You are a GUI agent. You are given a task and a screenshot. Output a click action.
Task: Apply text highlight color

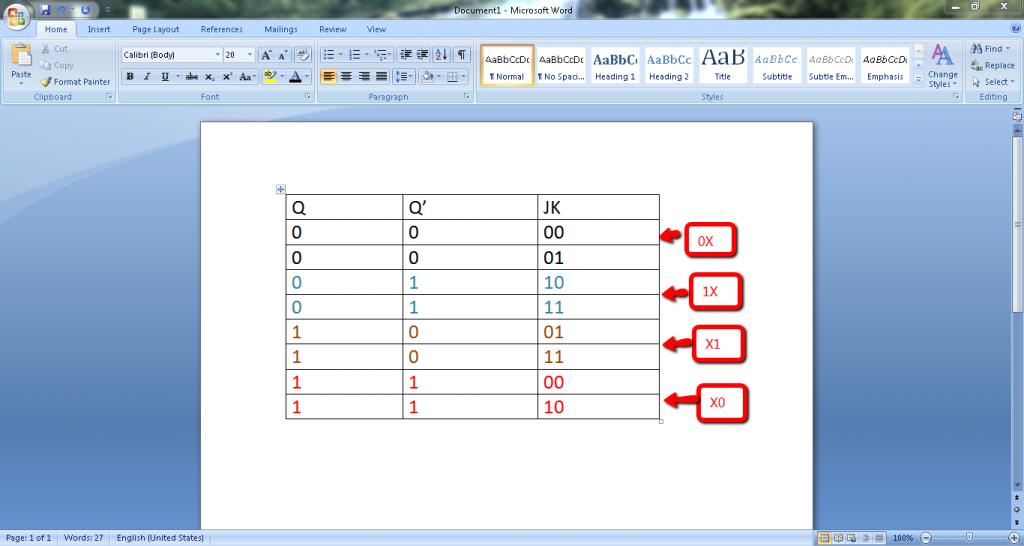[x=269, y=77]
